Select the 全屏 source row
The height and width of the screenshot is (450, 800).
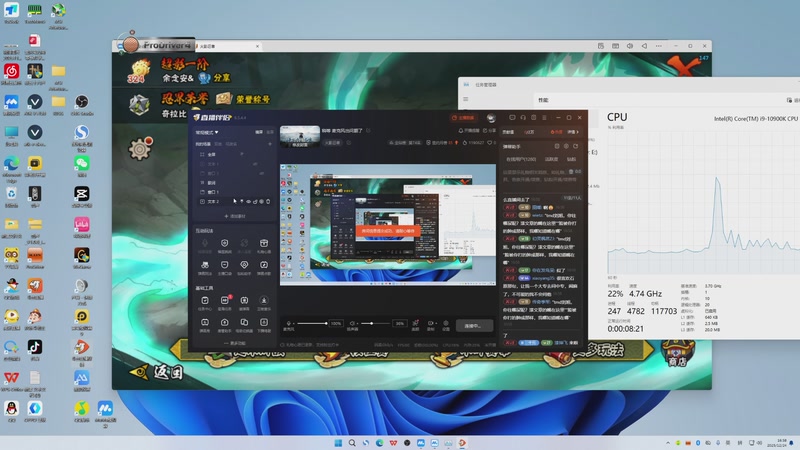235,154
